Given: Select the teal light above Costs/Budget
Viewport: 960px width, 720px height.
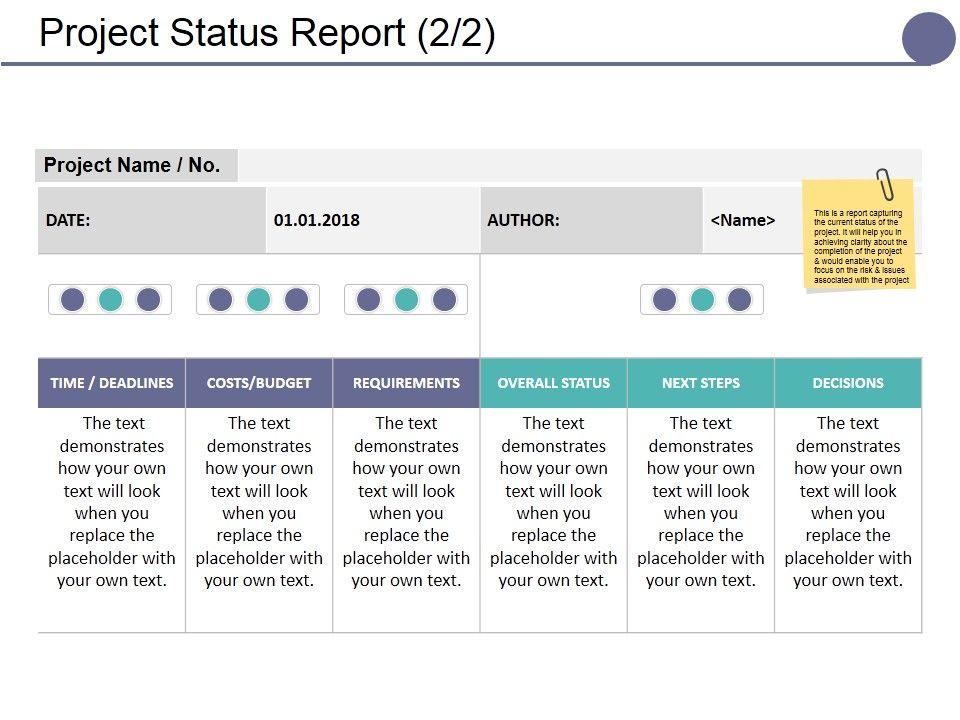Looking at the screenshot, I should click(259, 299).
